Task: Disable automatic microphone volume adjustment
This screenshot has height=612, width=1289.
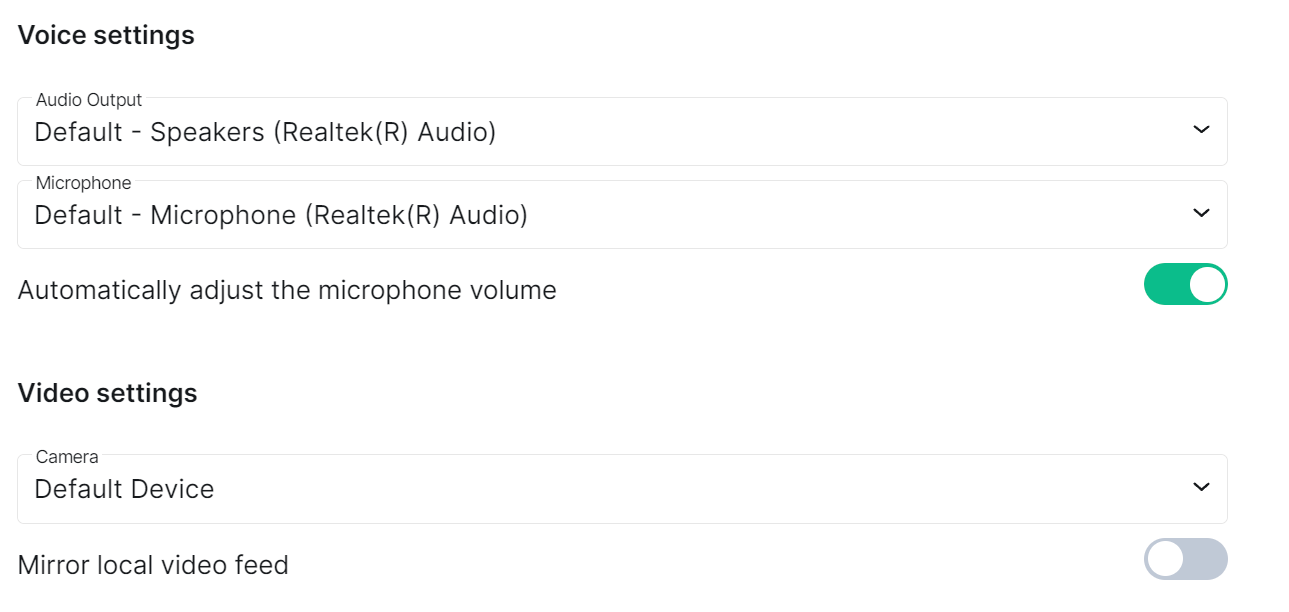Action: (x=1186, y=284)
